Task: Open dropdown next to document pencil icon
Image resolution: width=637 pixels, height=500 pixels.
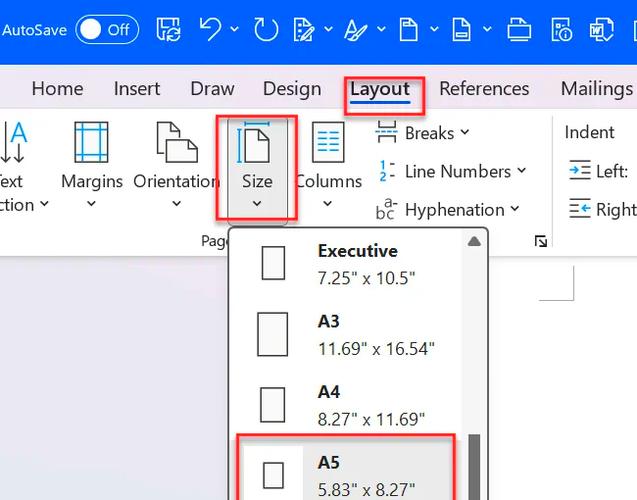Action: point(328,29)
